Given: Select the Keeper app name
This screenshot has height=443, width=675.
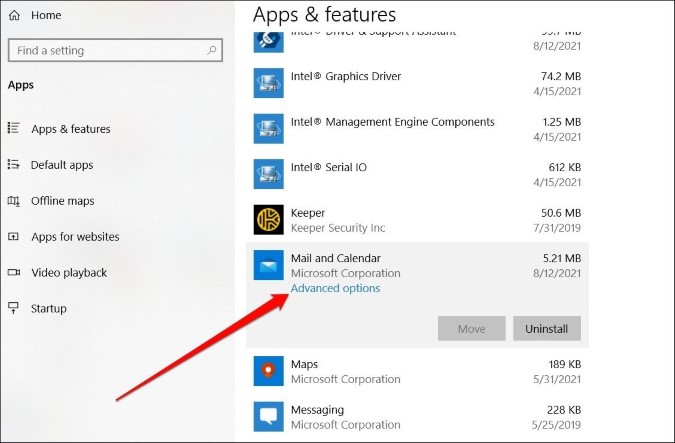Looking at the screenshot, I should pyautogui.click(x=308, y=213).
